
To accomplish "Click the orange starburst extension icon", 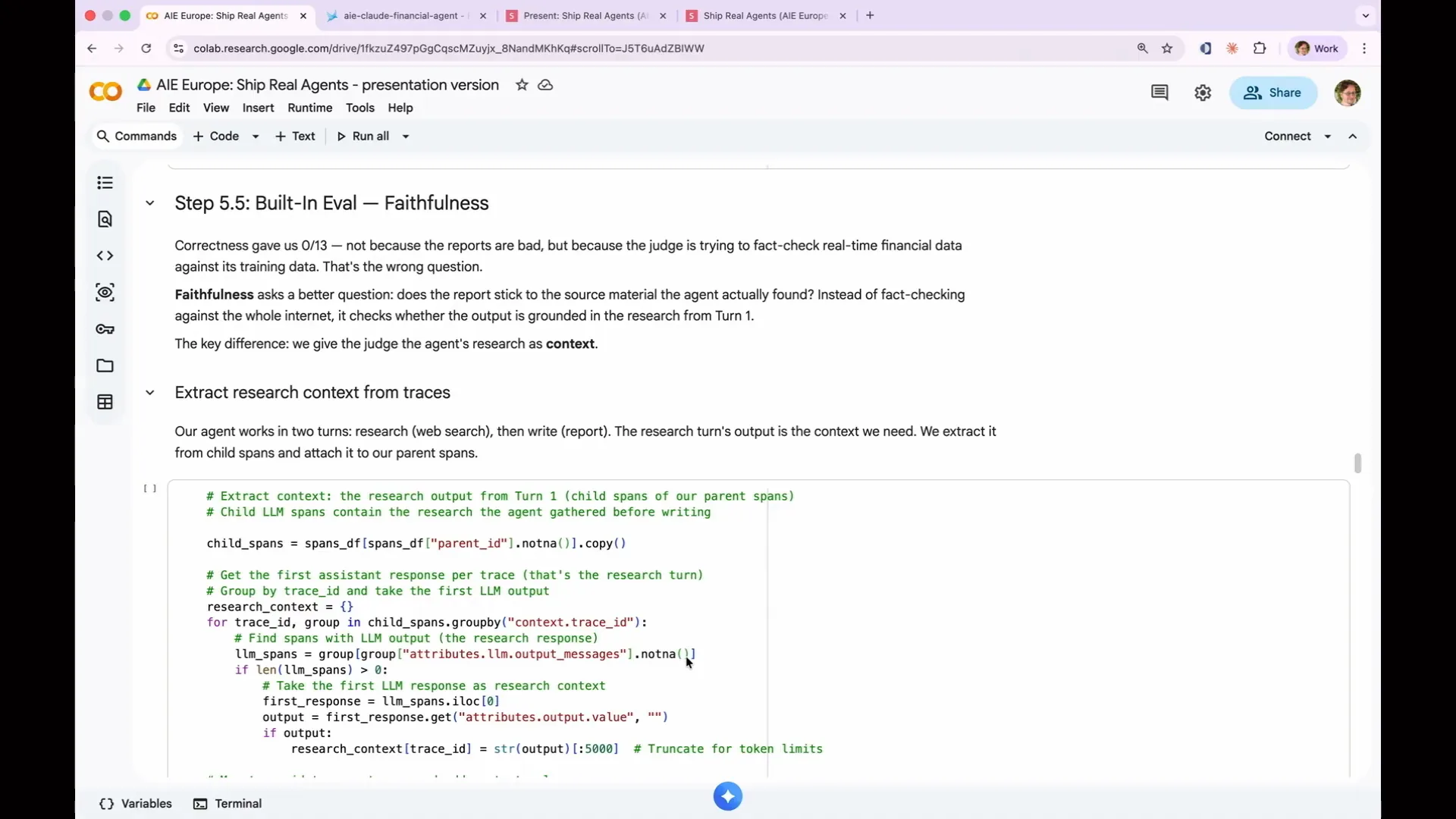I will pos(1232,49).
